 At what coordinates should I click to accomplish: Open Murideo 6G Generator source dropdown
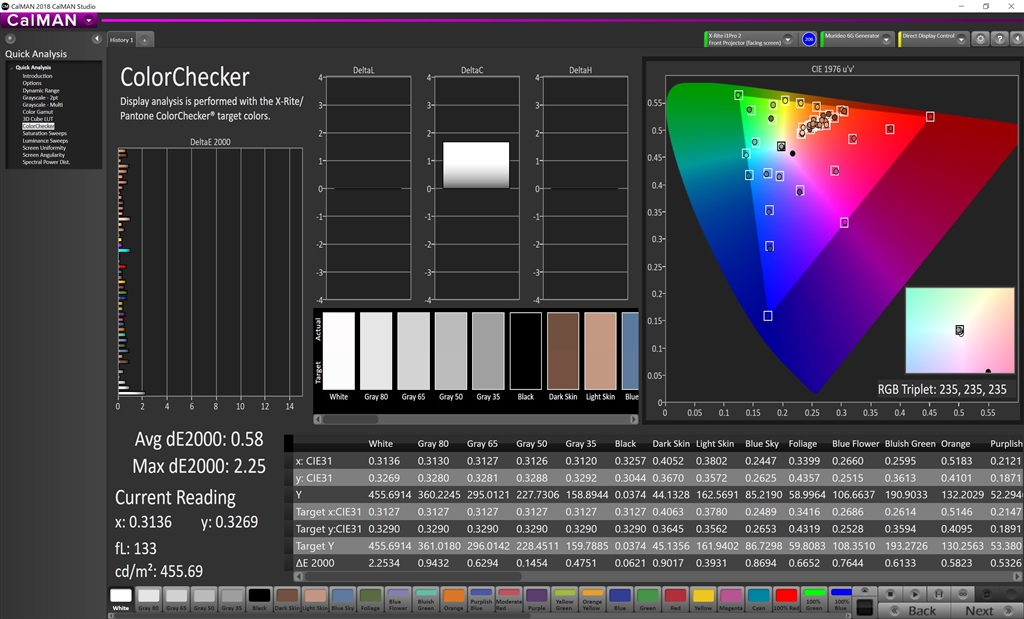(886, 39)
